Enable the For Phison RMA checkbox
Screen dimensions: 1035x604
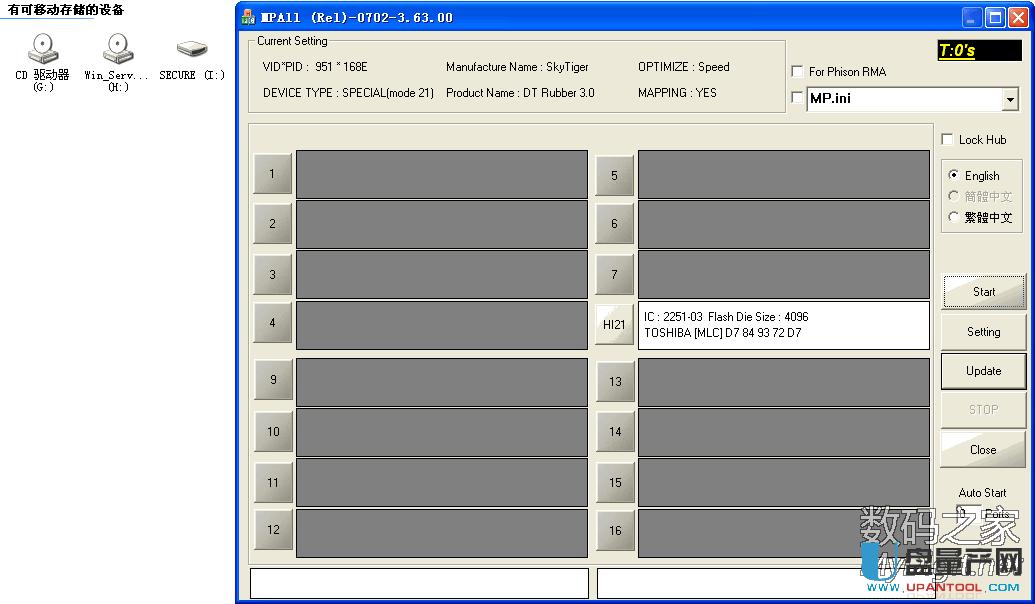pyautogui.click(x=796, y=71)
